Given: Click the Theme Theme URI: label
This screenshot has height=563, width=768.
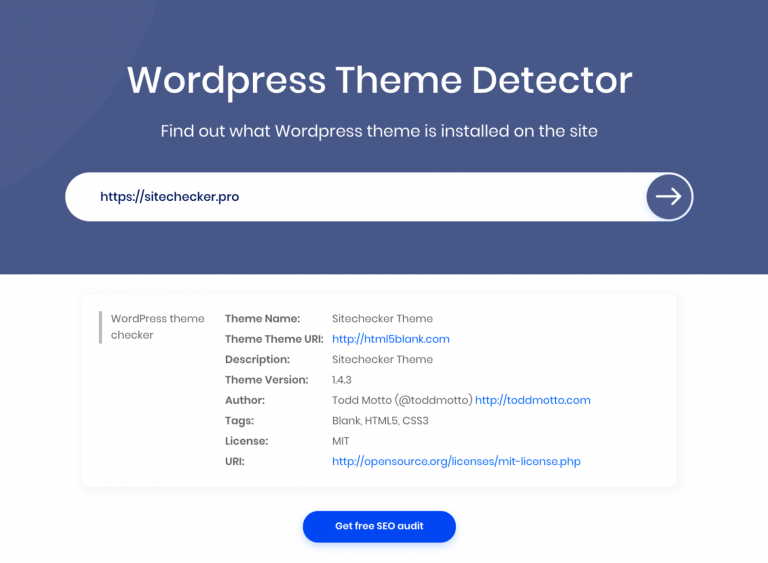Looking at the screenshot, I should coord(274,339).
